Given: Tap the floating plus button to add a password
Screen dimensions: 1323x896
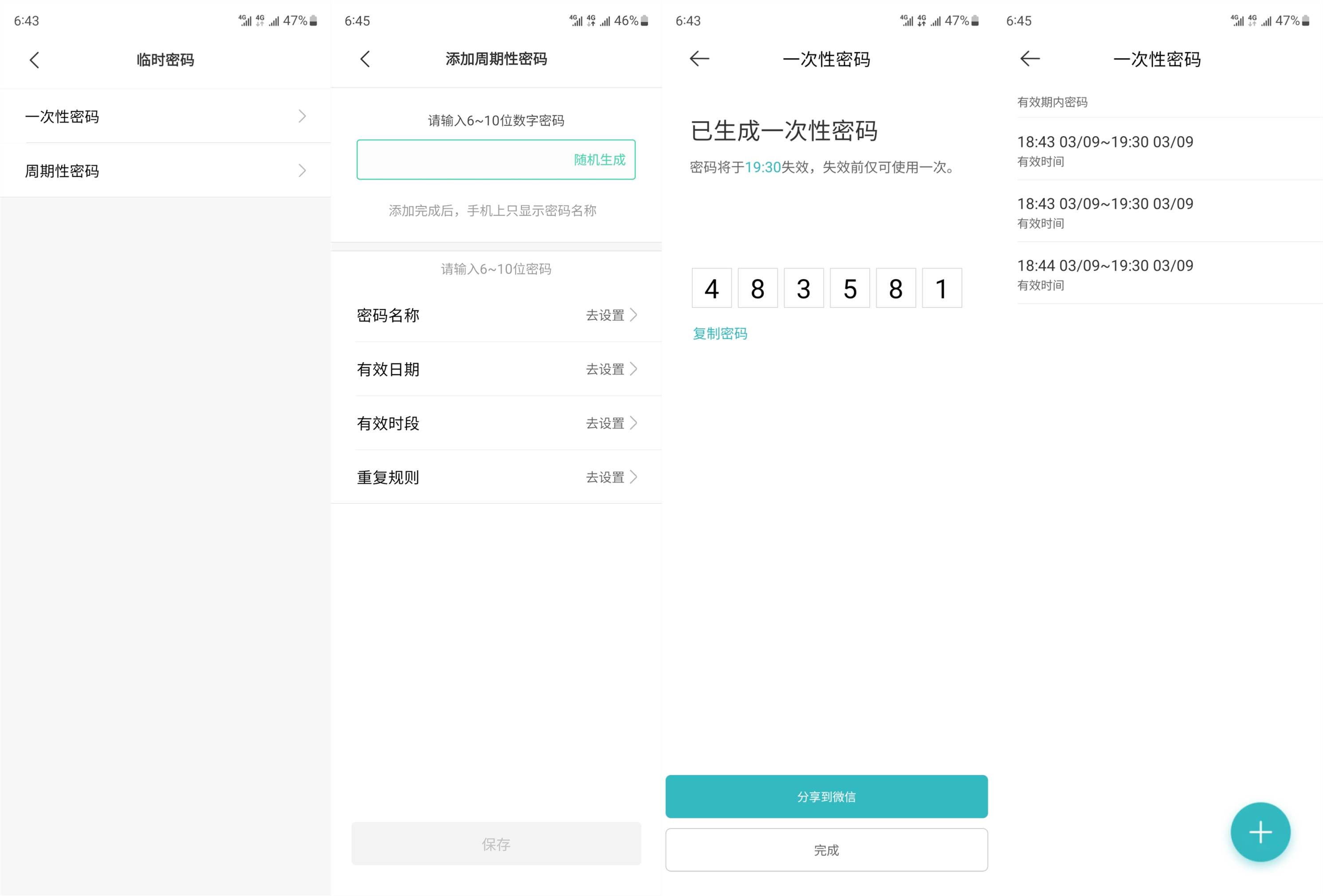Looking at the screenshot, I should 1260,832.
